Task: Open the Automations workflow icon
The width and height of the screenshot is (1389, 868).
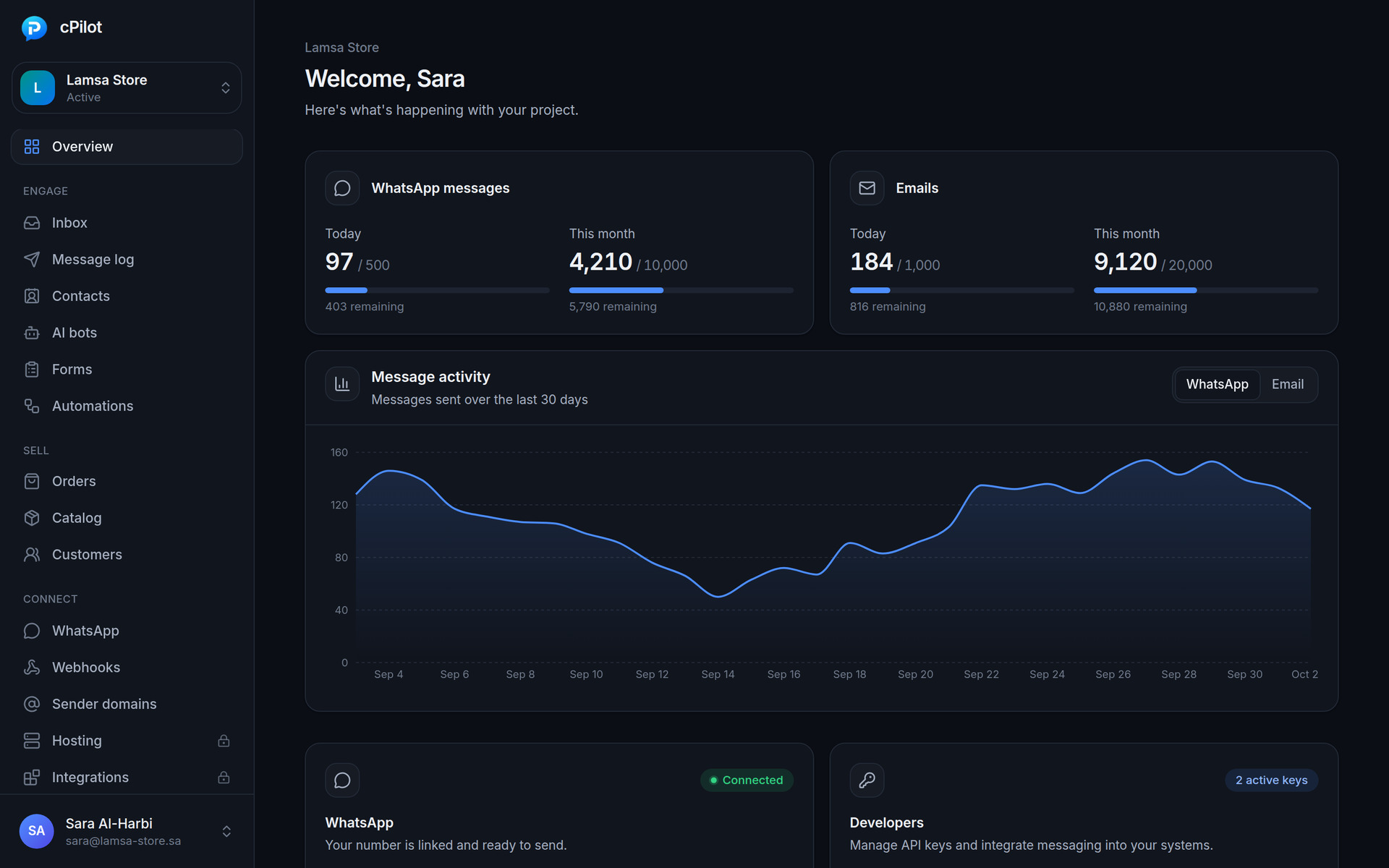Action: click(32, 406)
